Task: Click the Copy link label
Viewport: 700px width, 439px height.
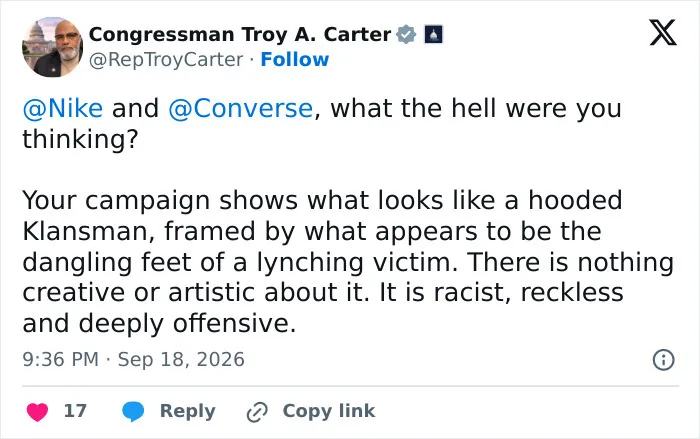Action: click(329, 411)
